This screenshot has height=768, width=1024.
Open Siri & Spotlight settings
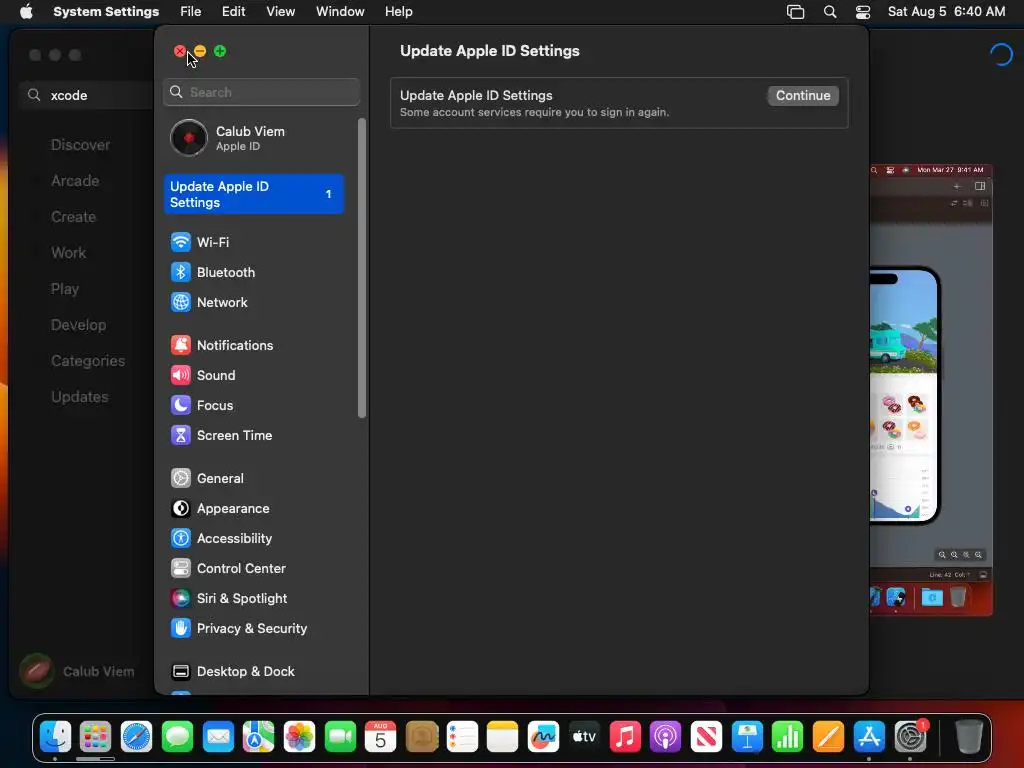point(255,599)
